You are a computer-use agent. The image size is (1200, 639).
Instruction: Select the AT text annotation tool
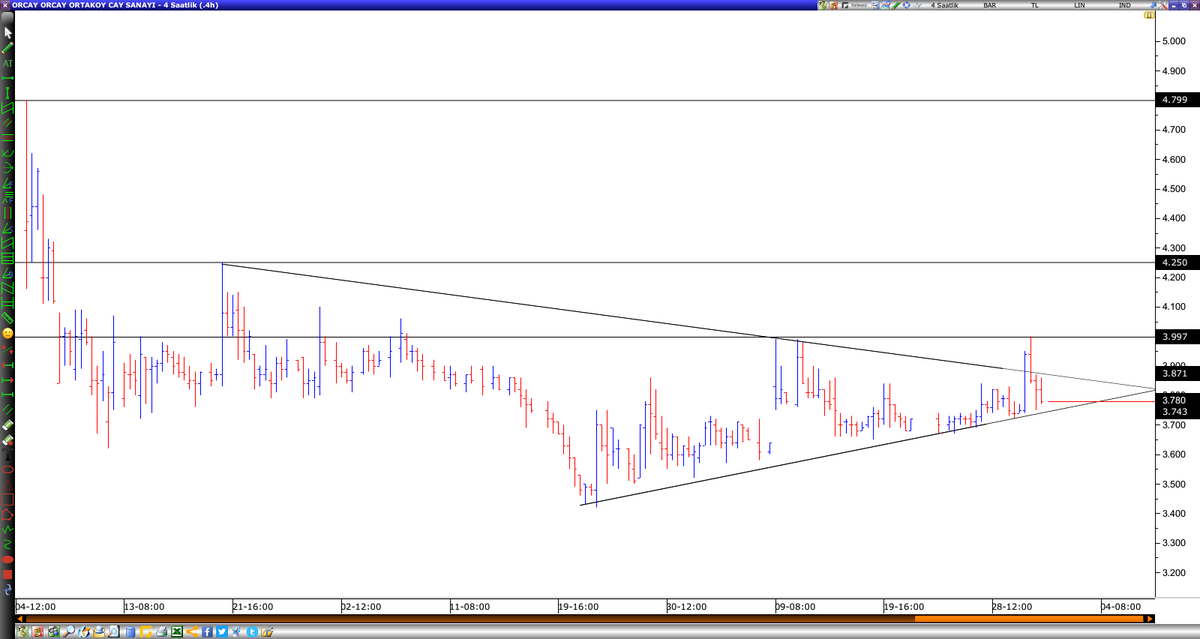(x=7, y=63)
